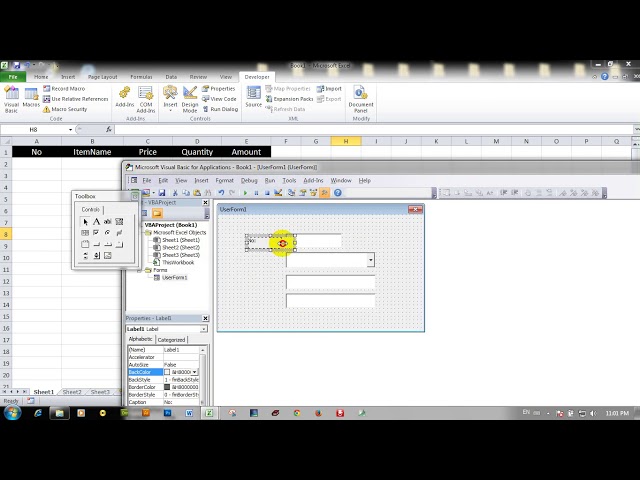The image size is (640, 480).
Task: Toggle Design Mode in the VBA toolbar
Action: 278,193
